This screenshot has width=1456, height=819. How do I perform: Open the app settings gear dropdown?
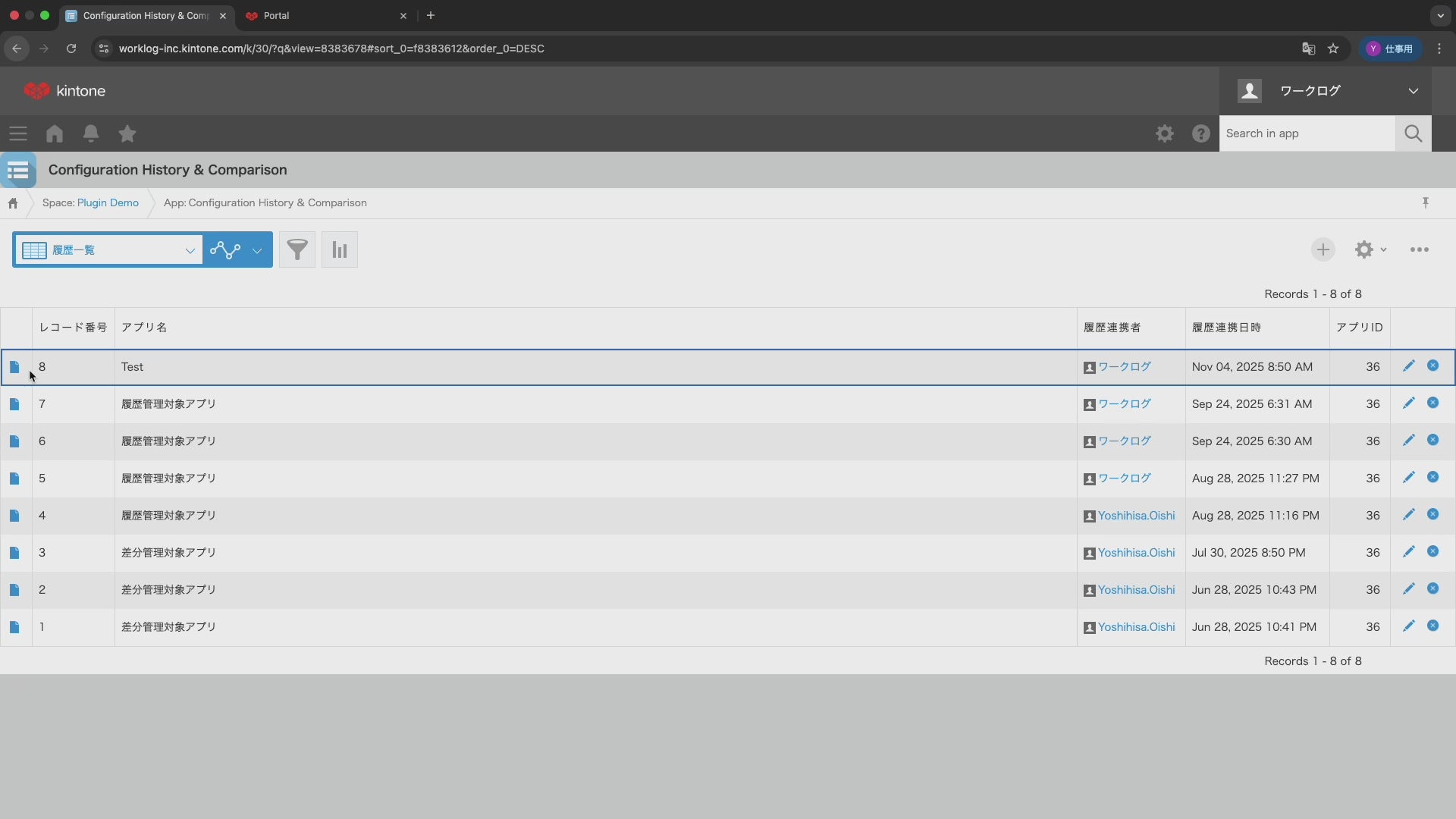point(1370,249)
